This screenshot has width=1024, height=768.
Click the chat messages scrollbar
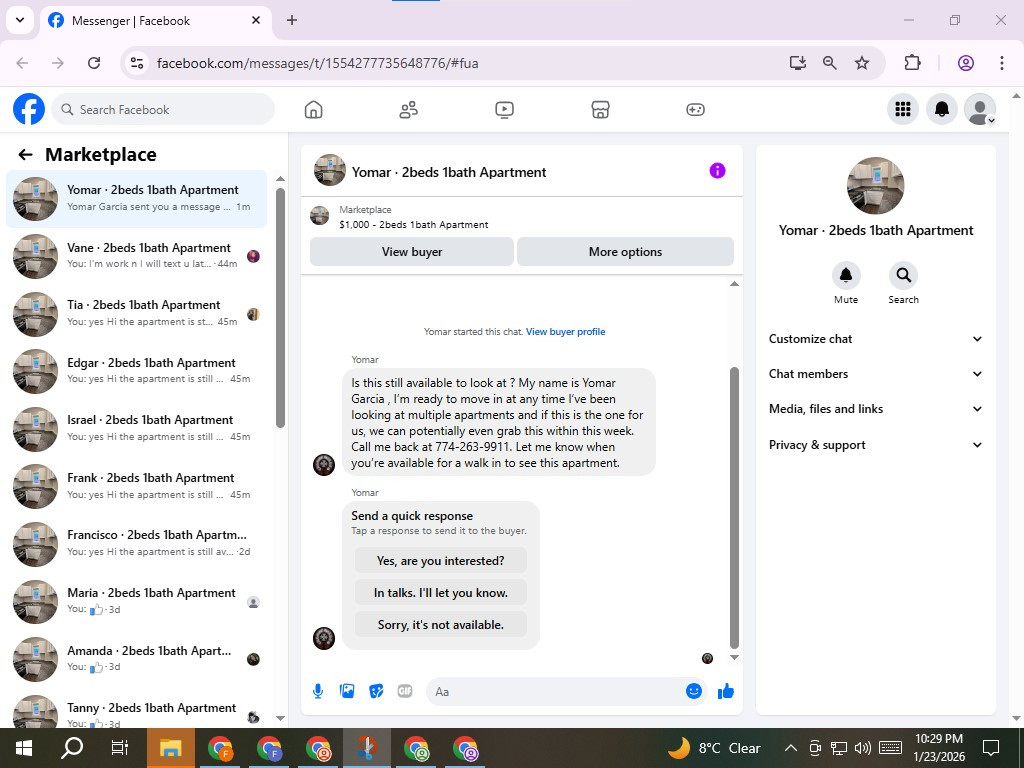[734, 507]
